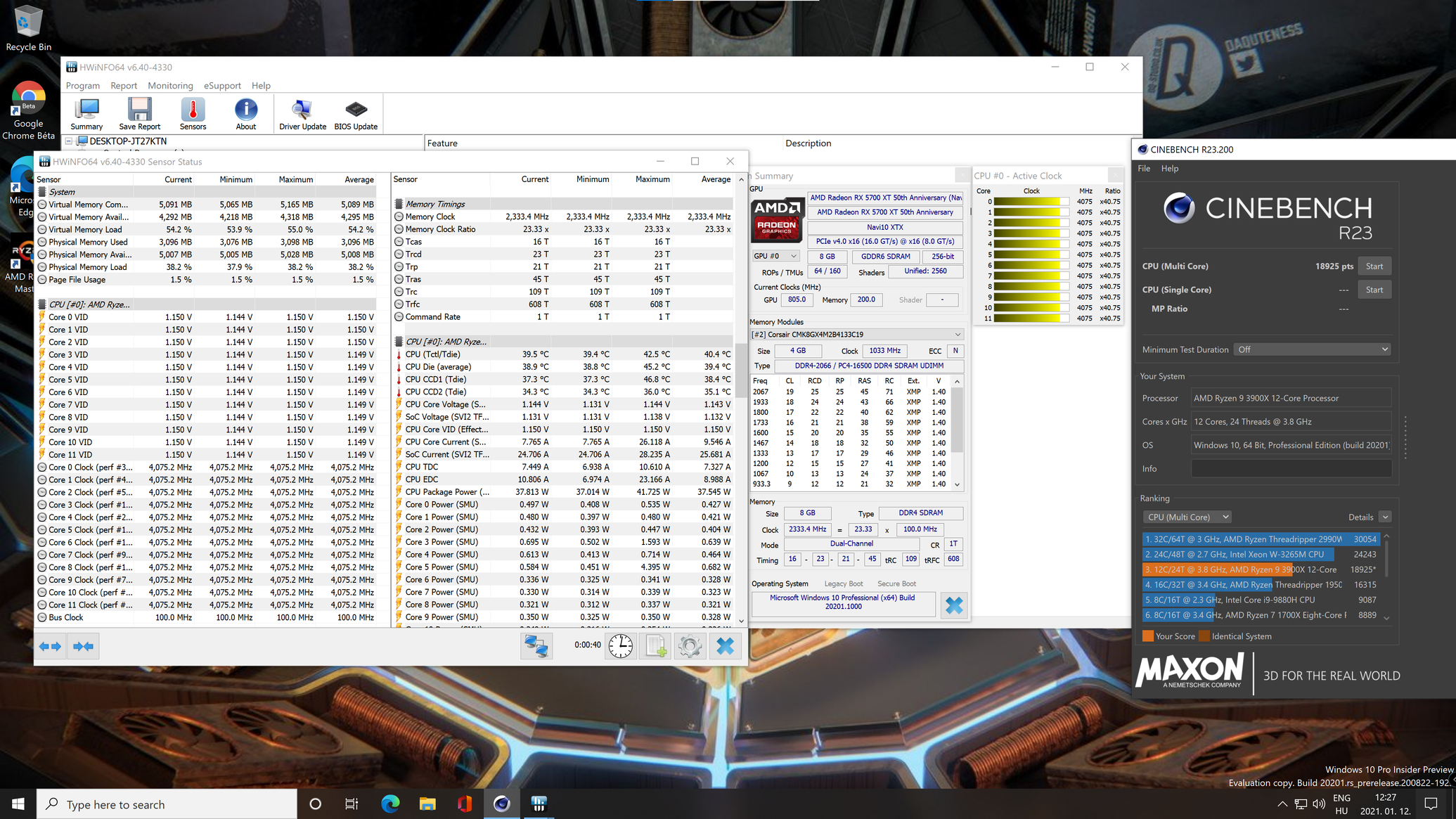The width and height of the screenshot is (1456, 819).
Task: Click the Save Report floppy icon
Action: [139, 114]
